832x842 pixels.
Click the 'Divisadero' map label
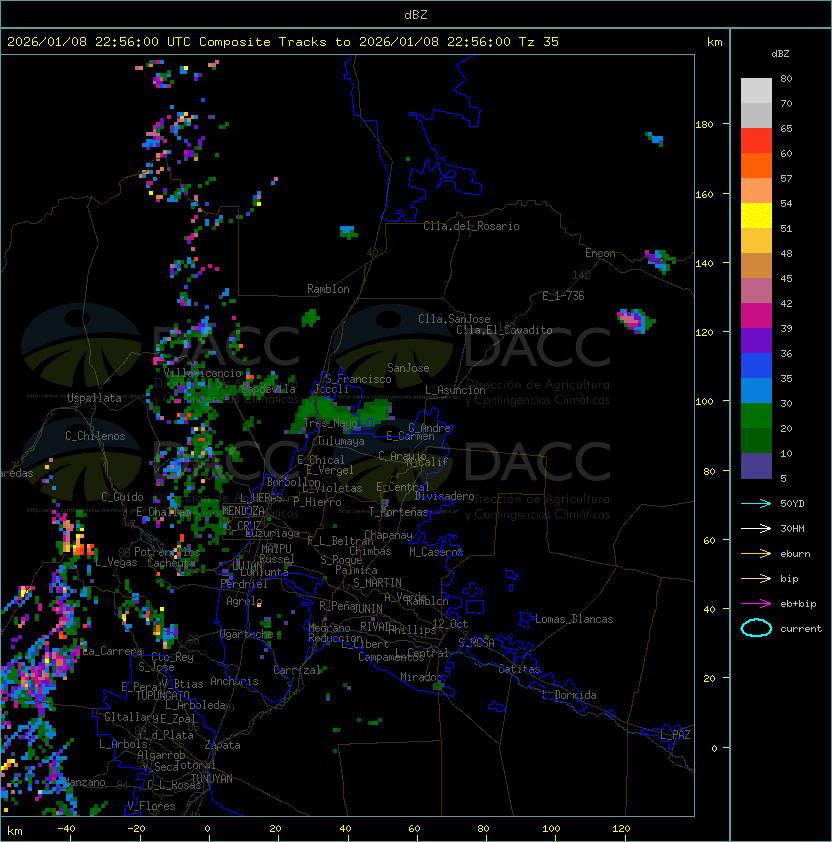click(x=444, y=496)
